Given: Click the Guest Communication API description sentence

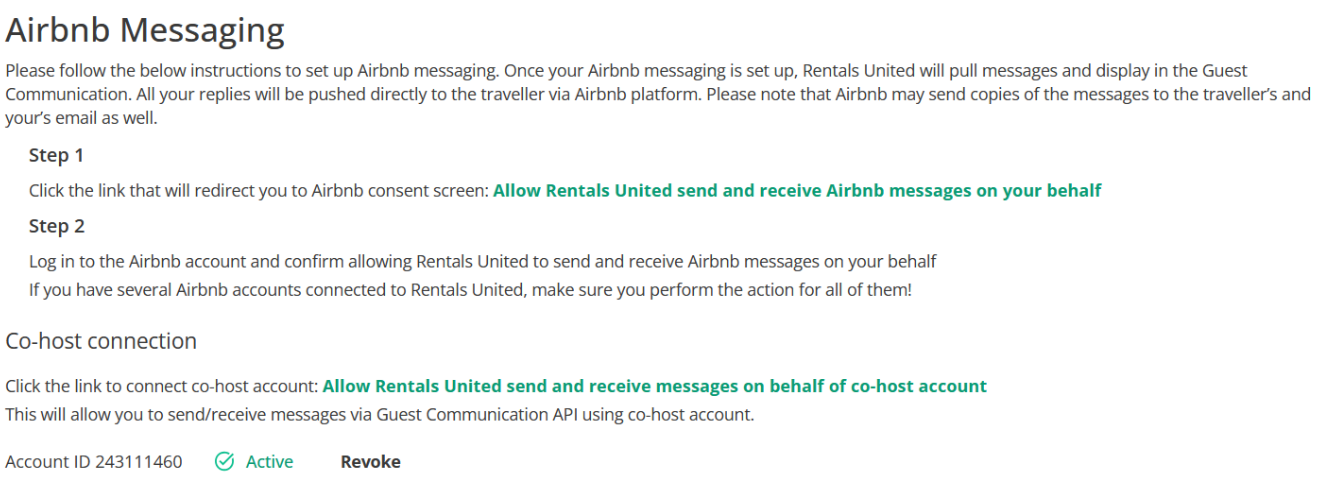Looking at the screenshot, I should click(x=380, y=414).
